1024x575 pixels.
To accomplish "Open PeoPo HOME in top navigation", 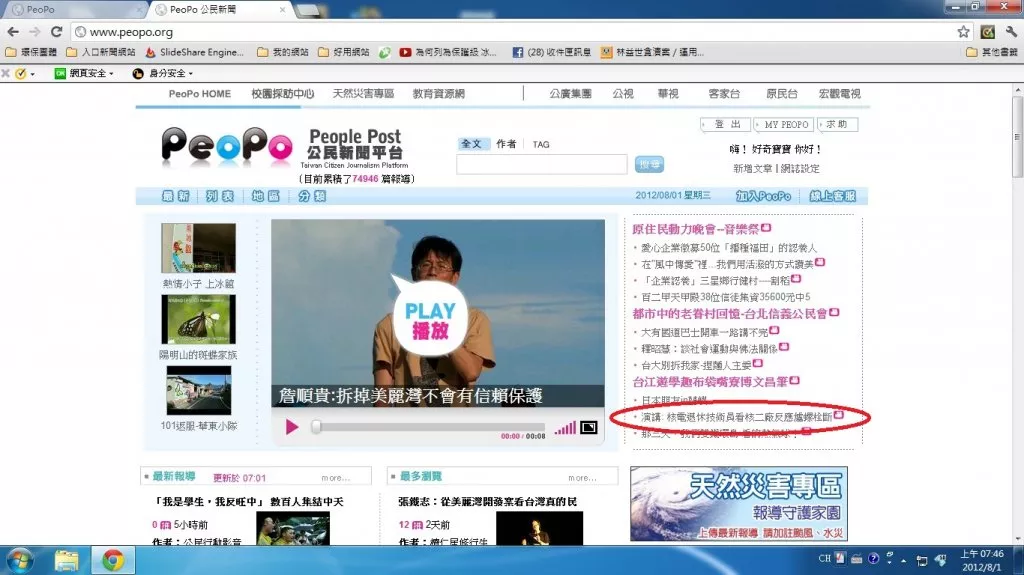I will (x=200, y=93).
